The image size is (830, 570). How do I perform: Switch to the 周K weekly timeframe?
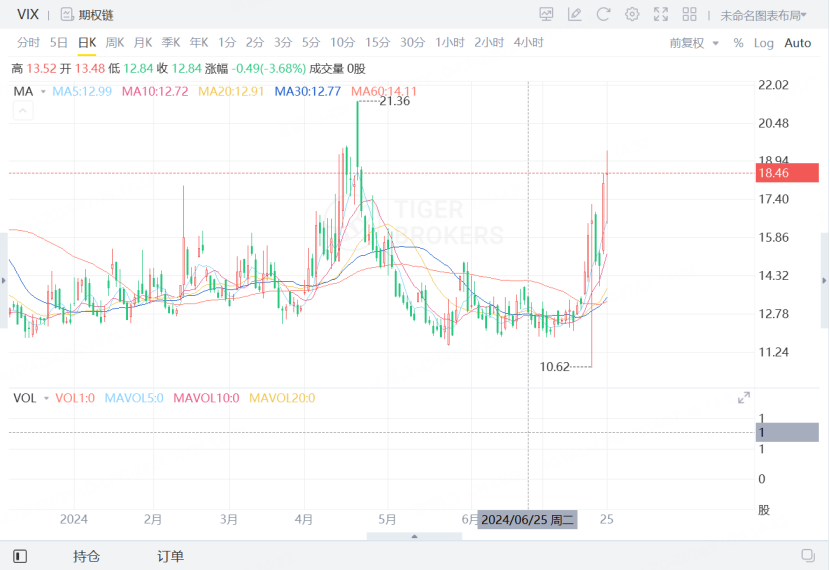115,43
